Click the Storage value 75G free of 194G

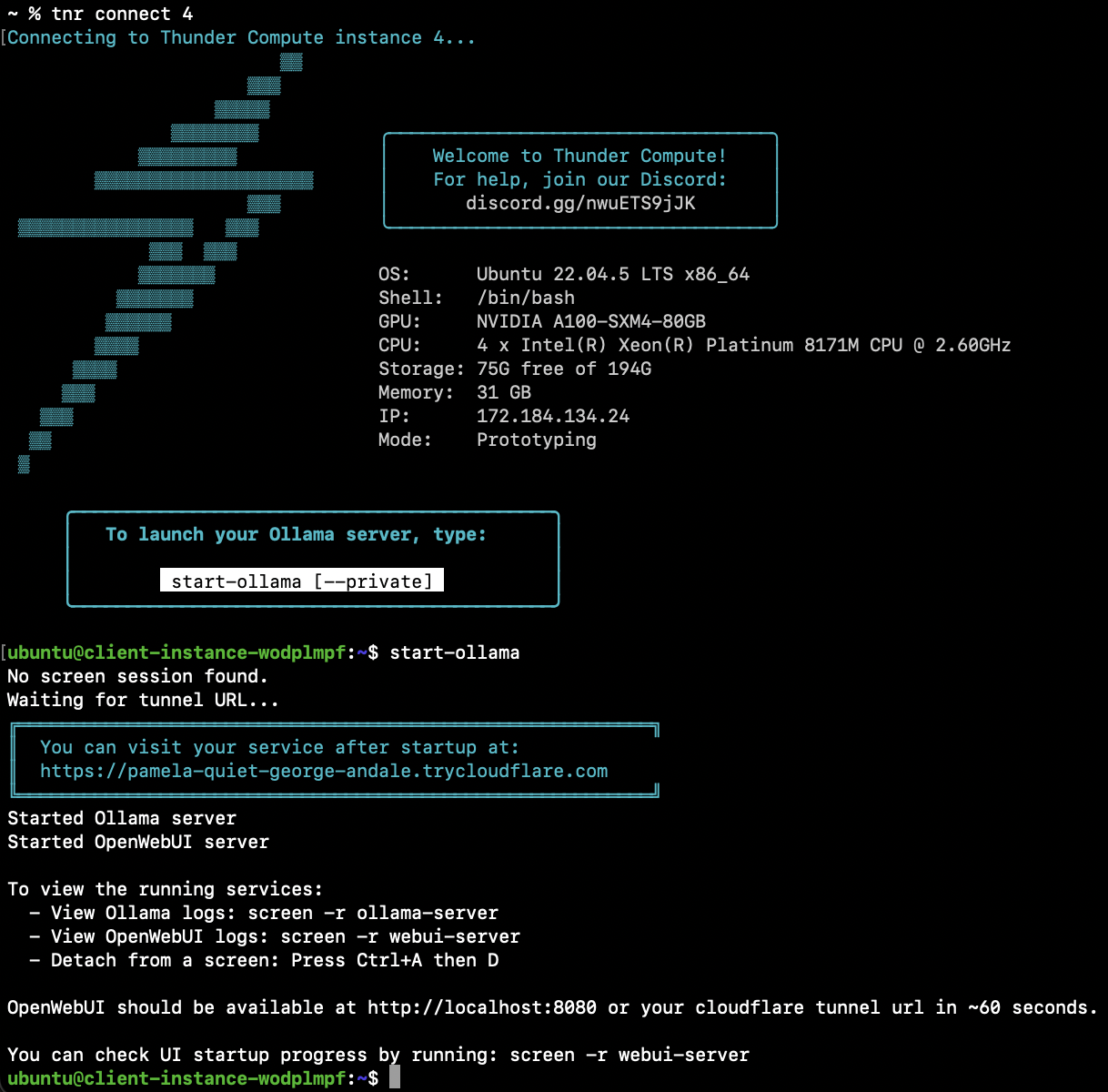(564, 369)
